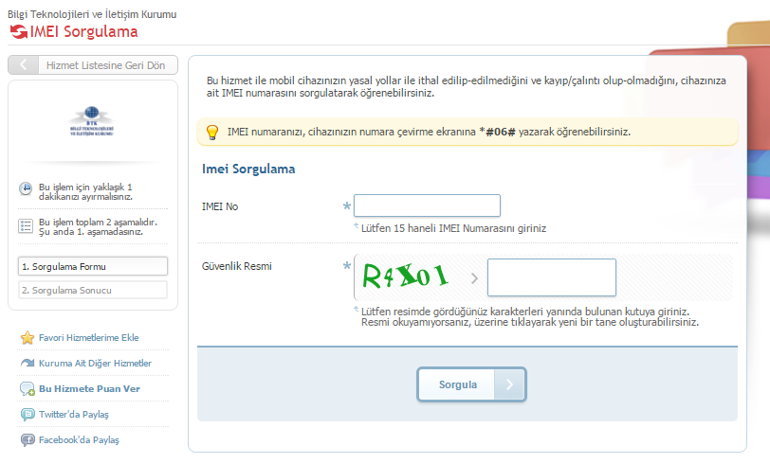Focus the Güvenlik Resmi captcha text box
770x464 pixels.
point(551,278)
